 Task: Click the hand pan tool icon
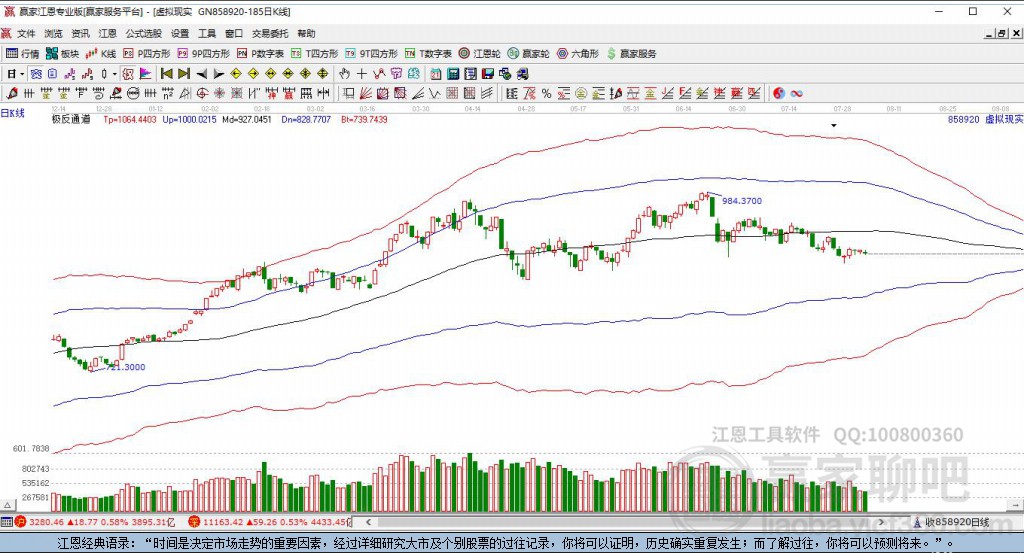(x=344, y=73)
